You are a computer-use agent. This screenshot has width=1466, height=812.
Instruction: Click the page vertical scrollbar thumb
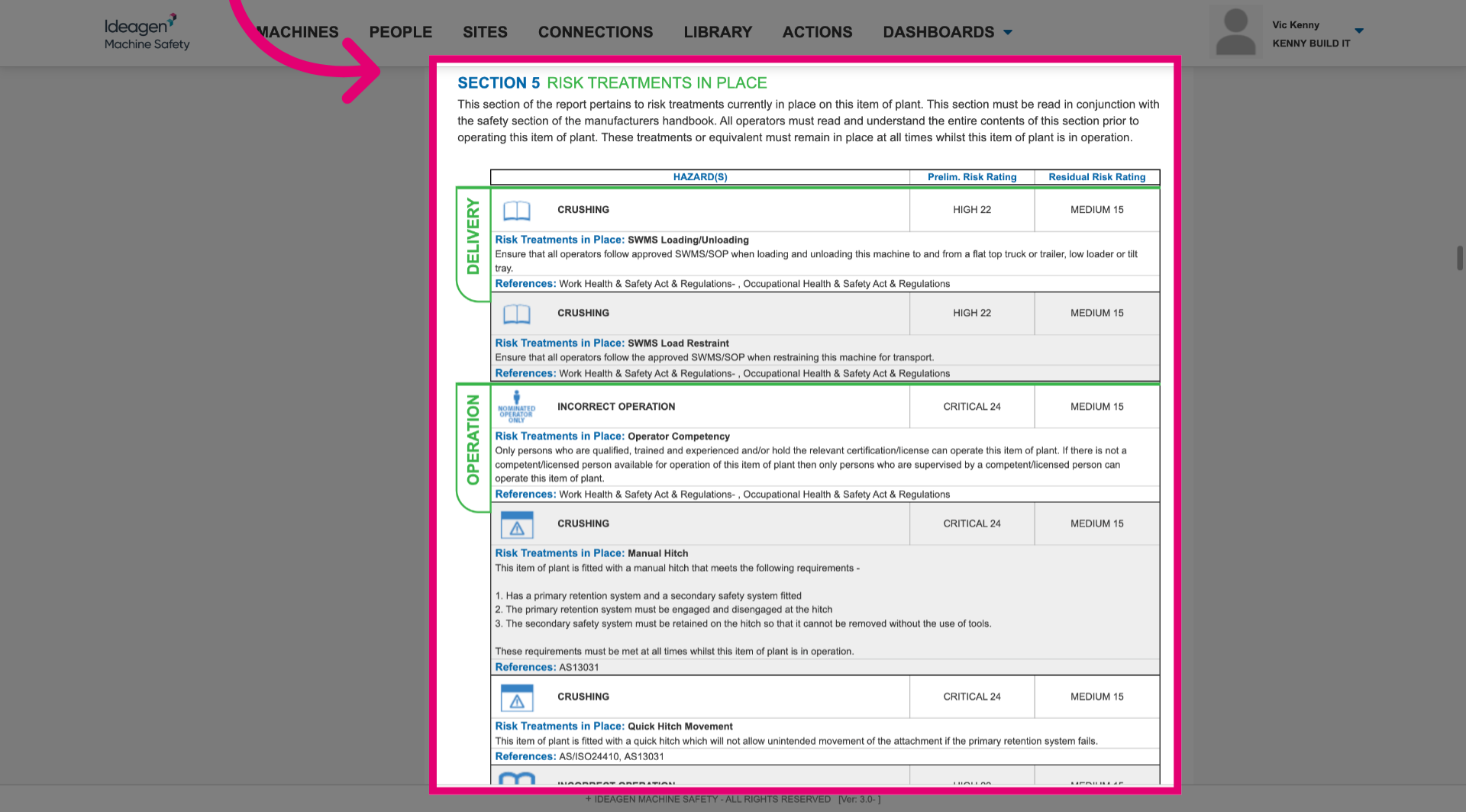1460,258
